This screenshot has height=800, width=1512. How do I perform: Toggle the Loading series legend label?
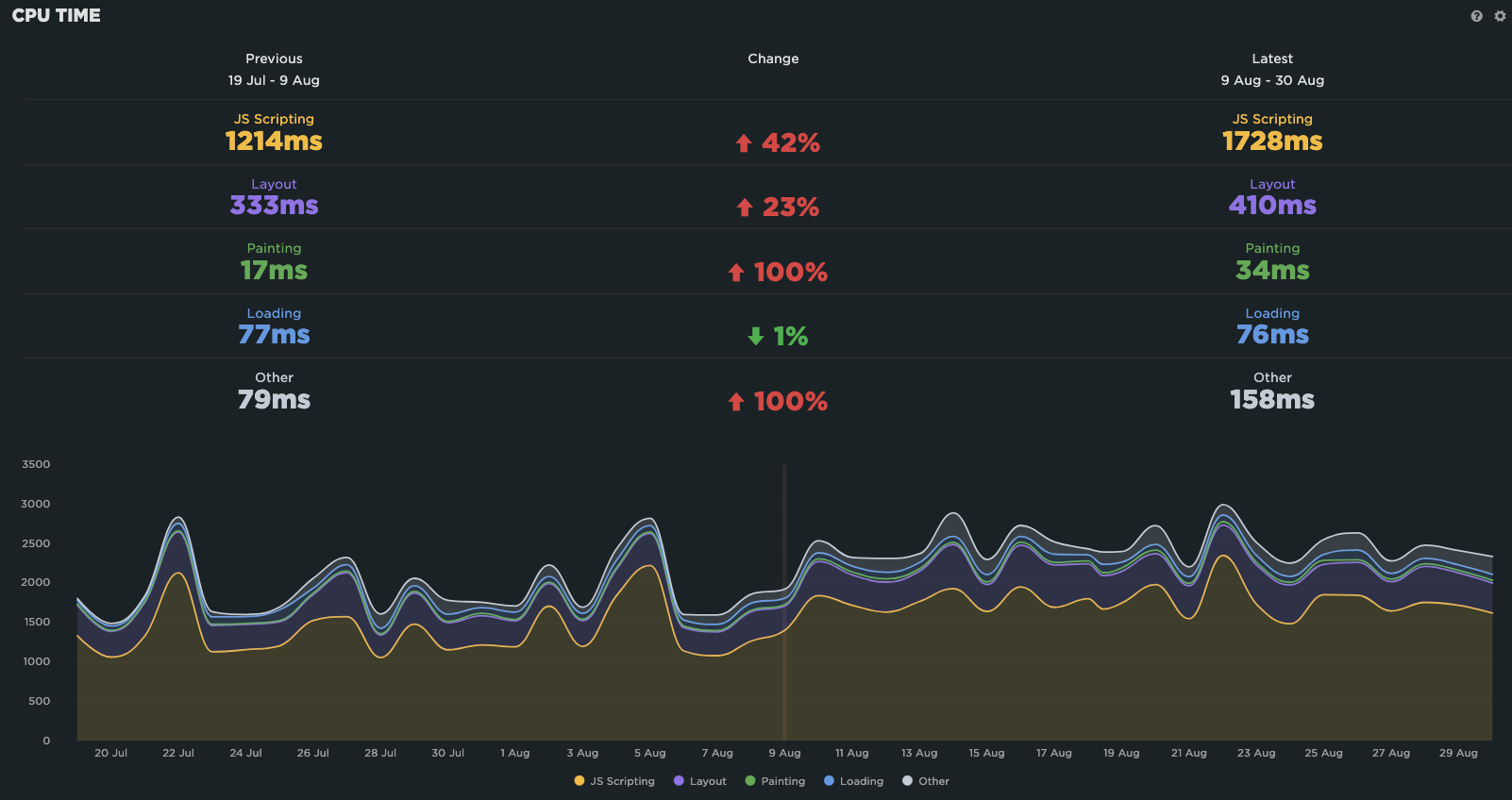861,781
